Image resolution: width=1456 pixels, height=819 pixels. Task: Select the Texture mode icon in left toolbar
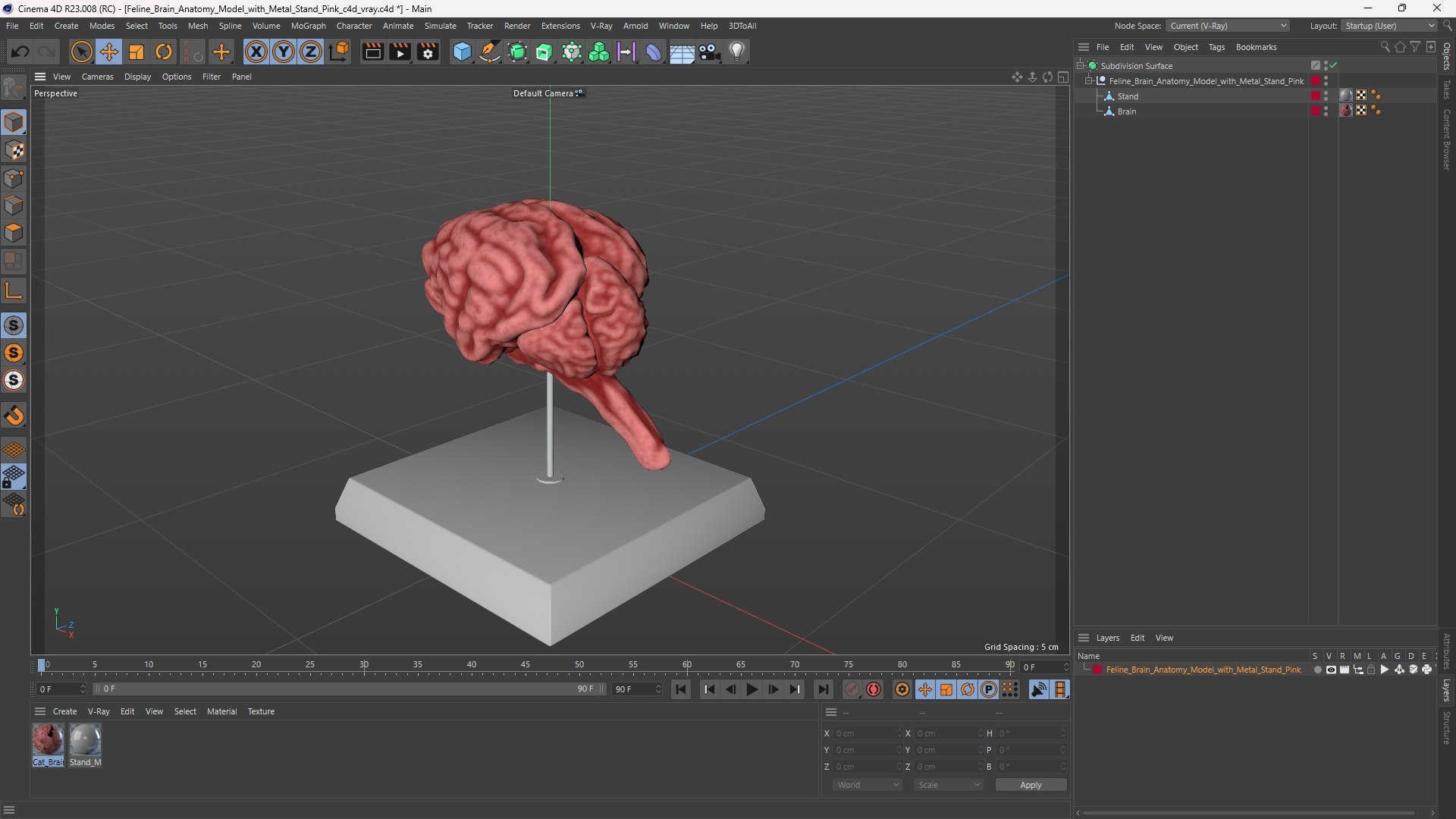(14, 150)
